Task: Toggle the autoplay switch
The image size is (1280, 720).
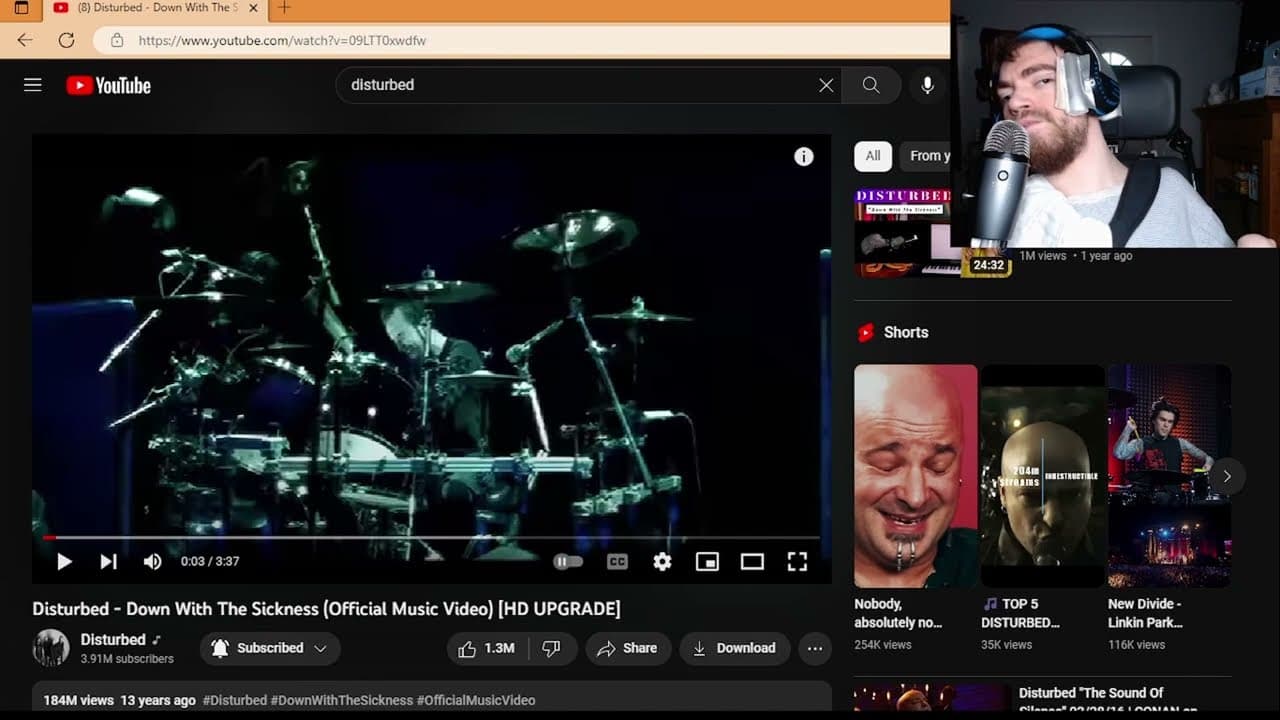Action: [x=568, y=562]
